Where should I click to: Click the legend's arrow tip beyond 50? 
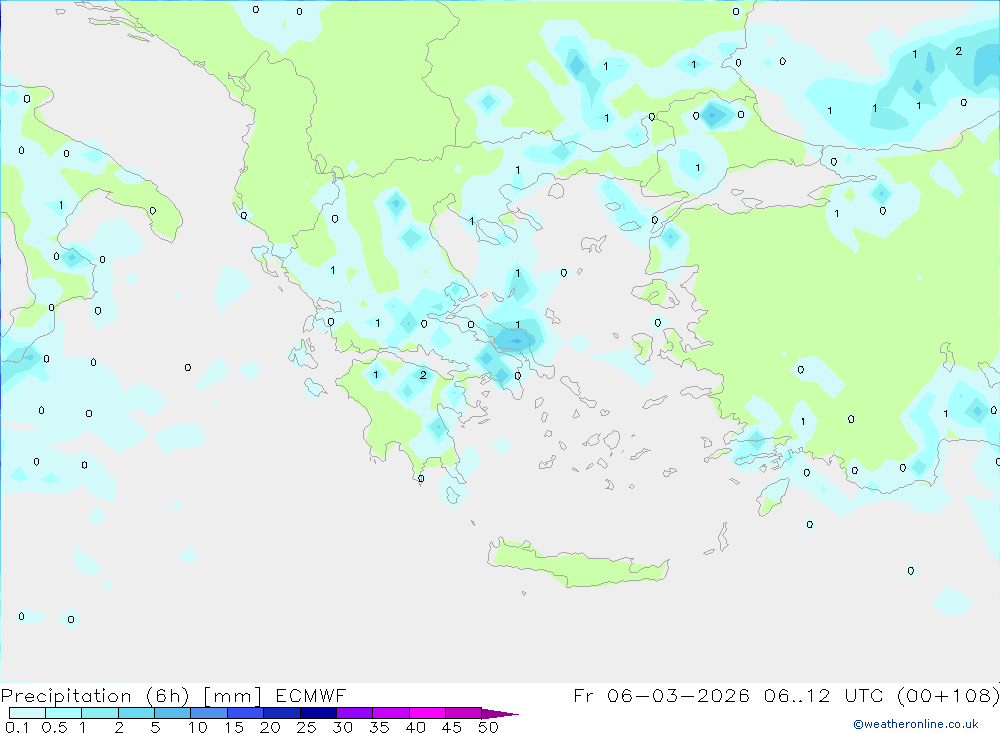coord(500,714)
